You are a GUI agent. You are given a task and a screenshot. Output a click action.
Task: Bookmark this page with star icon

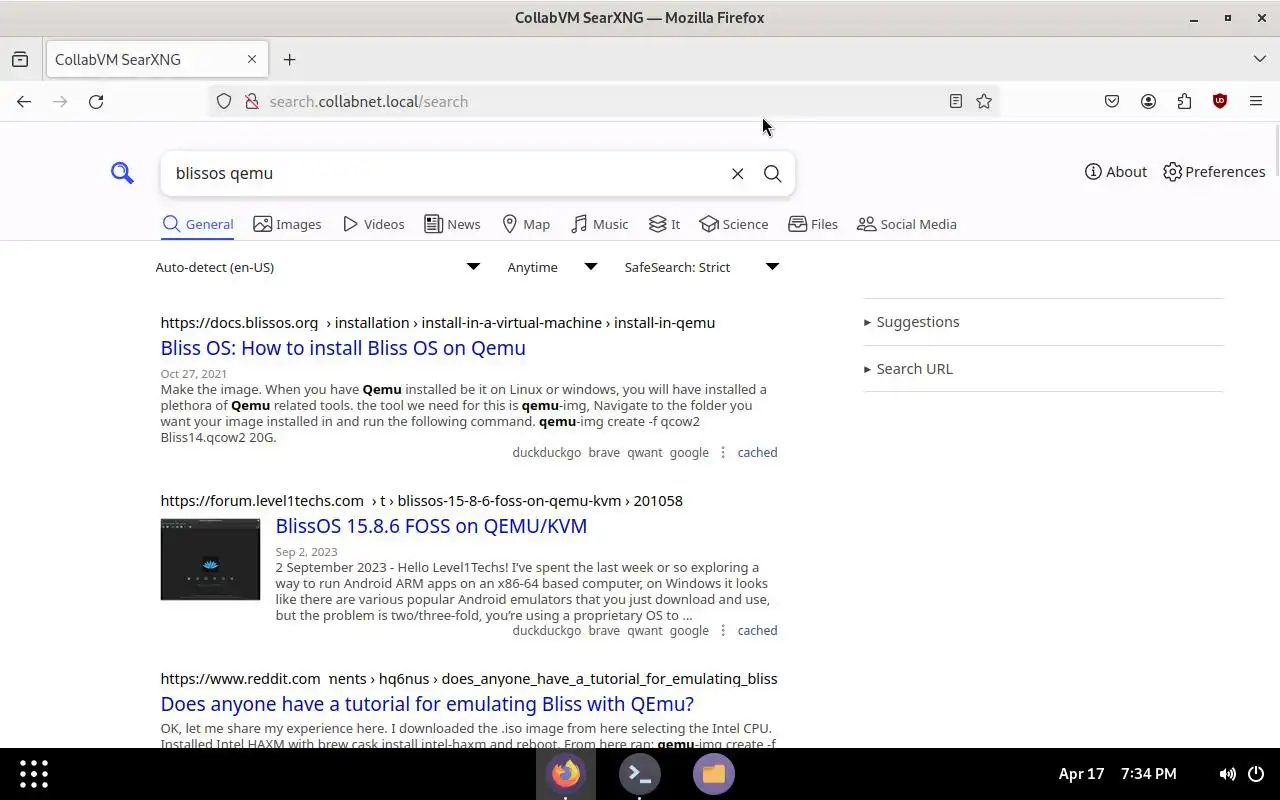click(x=984, y=101)
